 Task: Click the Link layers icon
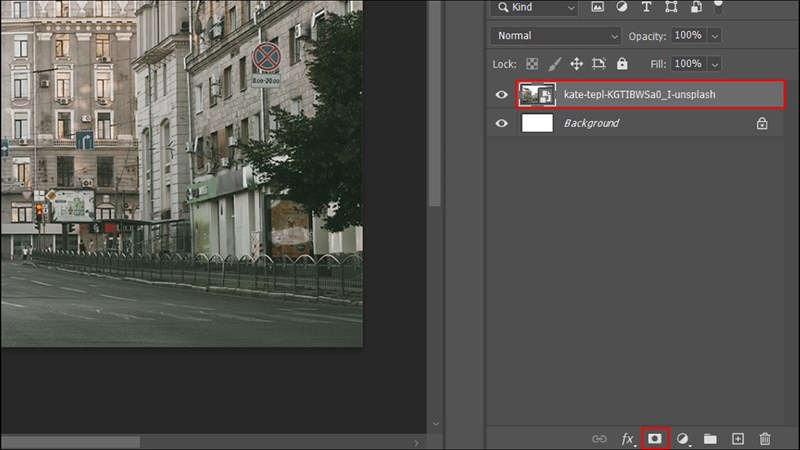[x=599, y=439]
